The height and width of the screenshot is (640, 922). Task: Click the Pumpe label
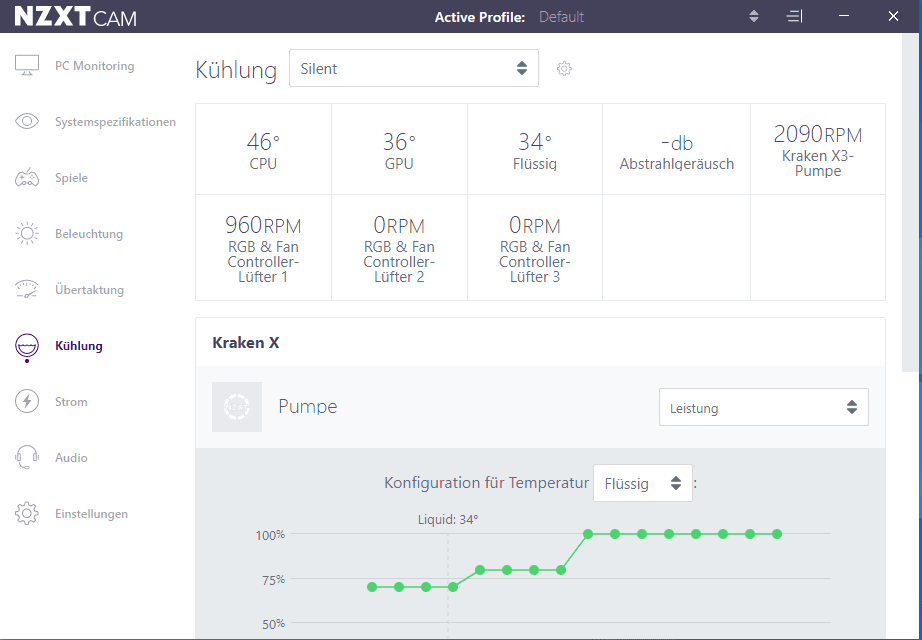coord(308,406)
